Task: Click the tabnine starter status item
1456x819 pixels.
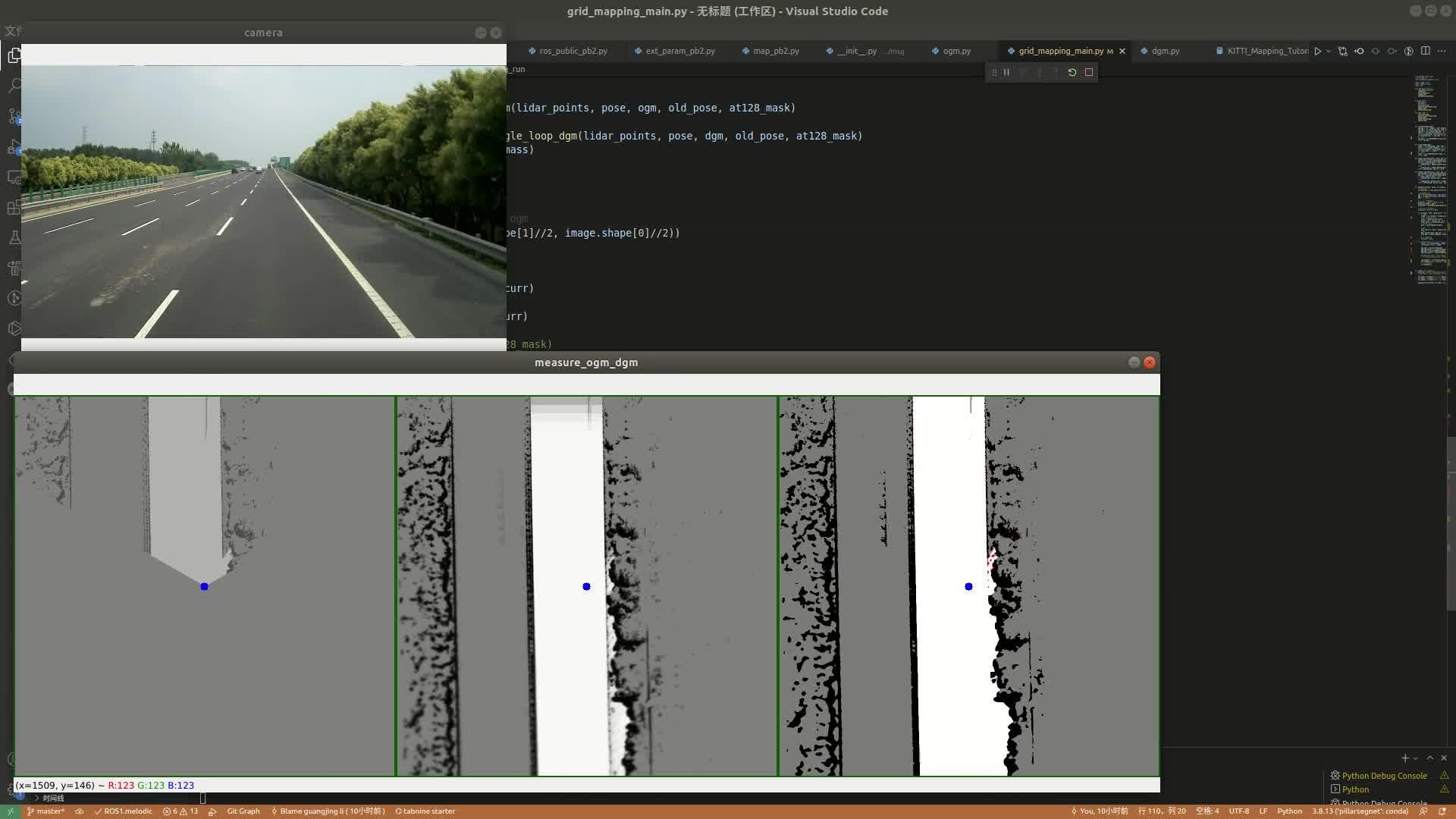Action: [x=425, y=811]
